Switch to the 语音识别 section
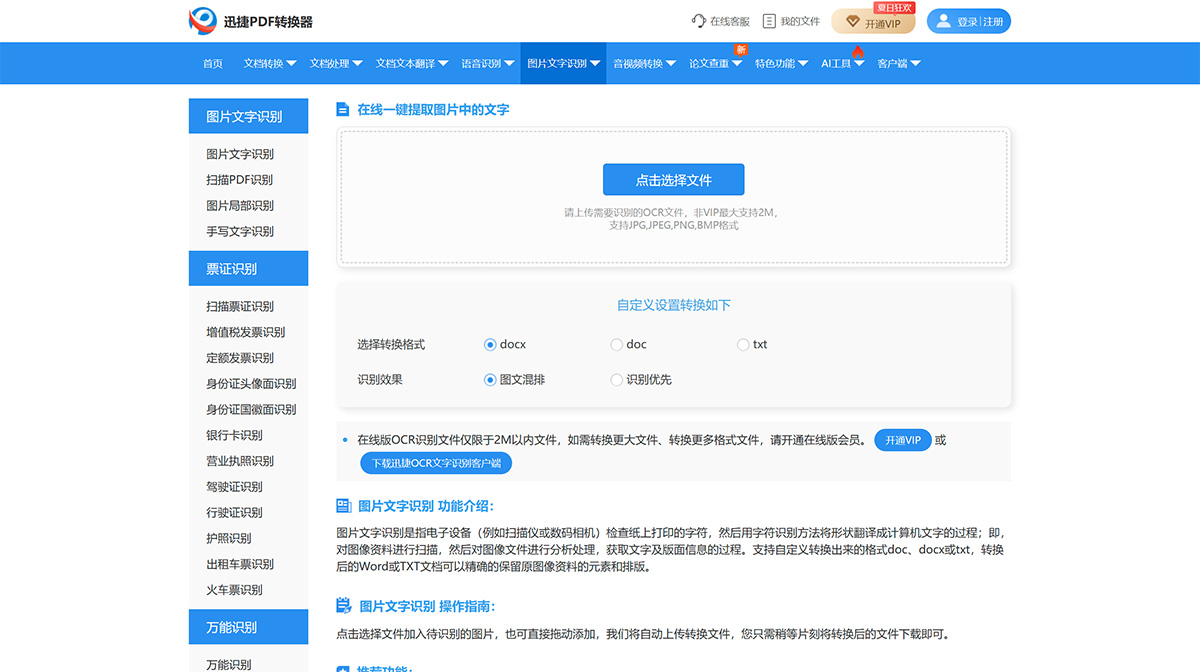Image resolution: width=1200 pixels, height=672 pixels. click(481, 62)
